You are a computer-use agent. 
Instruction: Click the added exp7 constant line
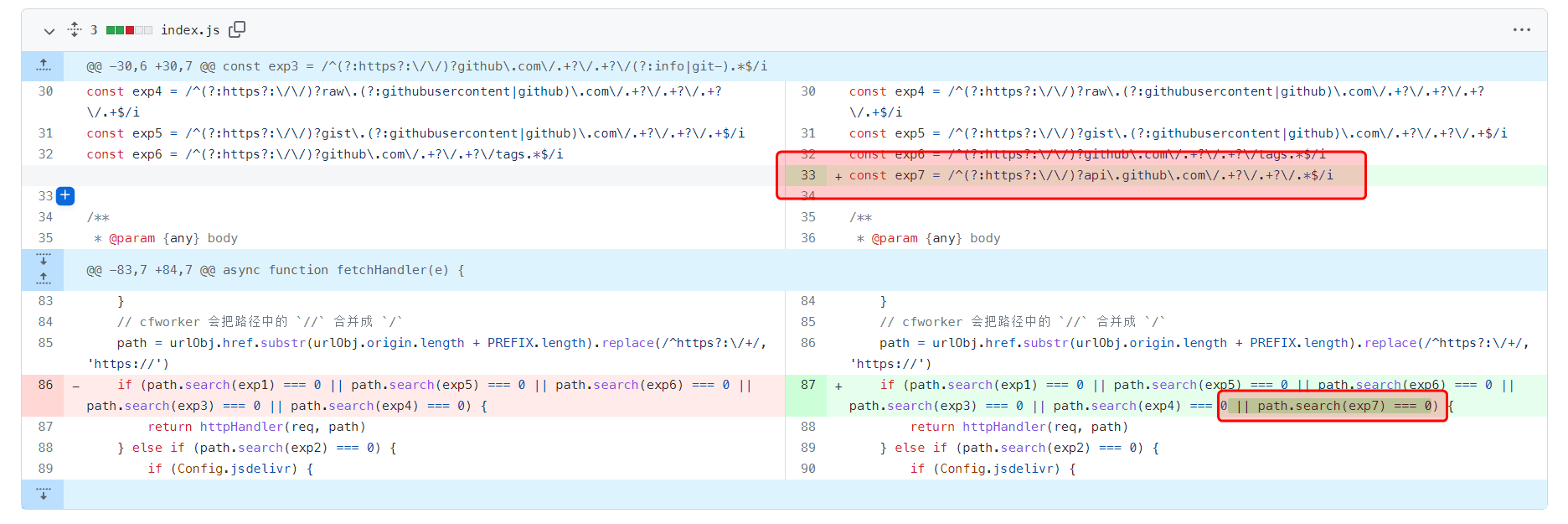pyautogui.click(x=1091, y=175)
